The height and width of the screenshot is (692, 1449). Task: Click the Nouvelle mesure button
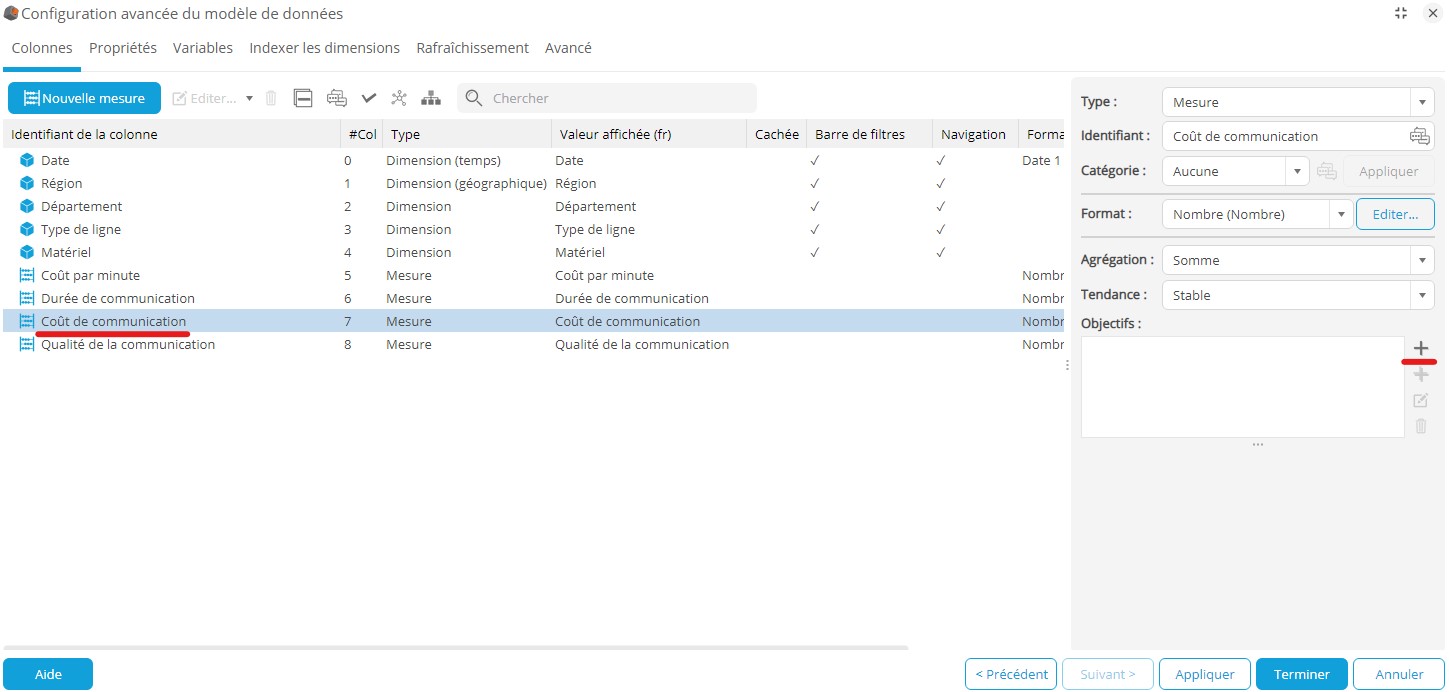84,98
